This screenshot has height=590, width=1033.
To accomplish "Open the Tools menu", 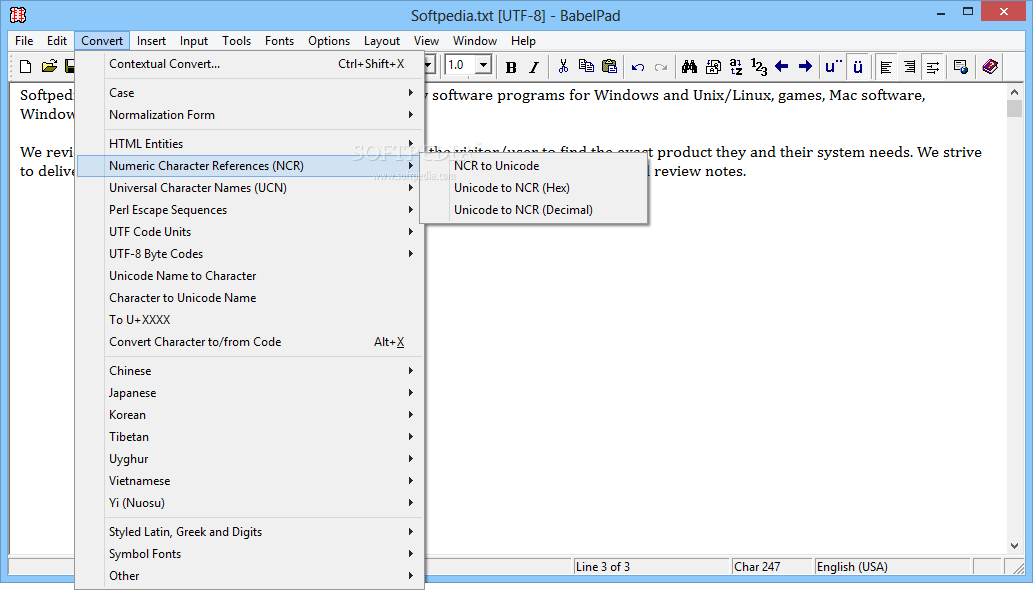I will point(237,41).
